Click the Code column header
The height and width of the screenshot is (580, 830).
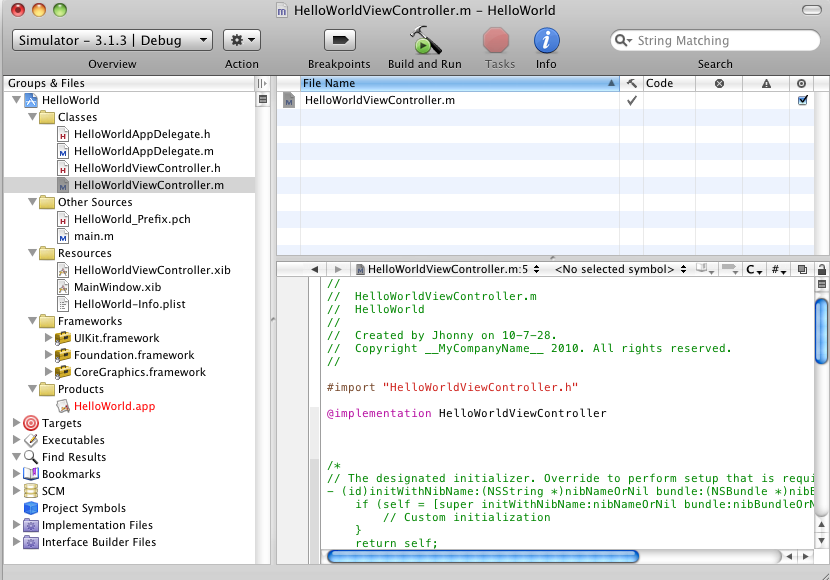click(669, 83)
